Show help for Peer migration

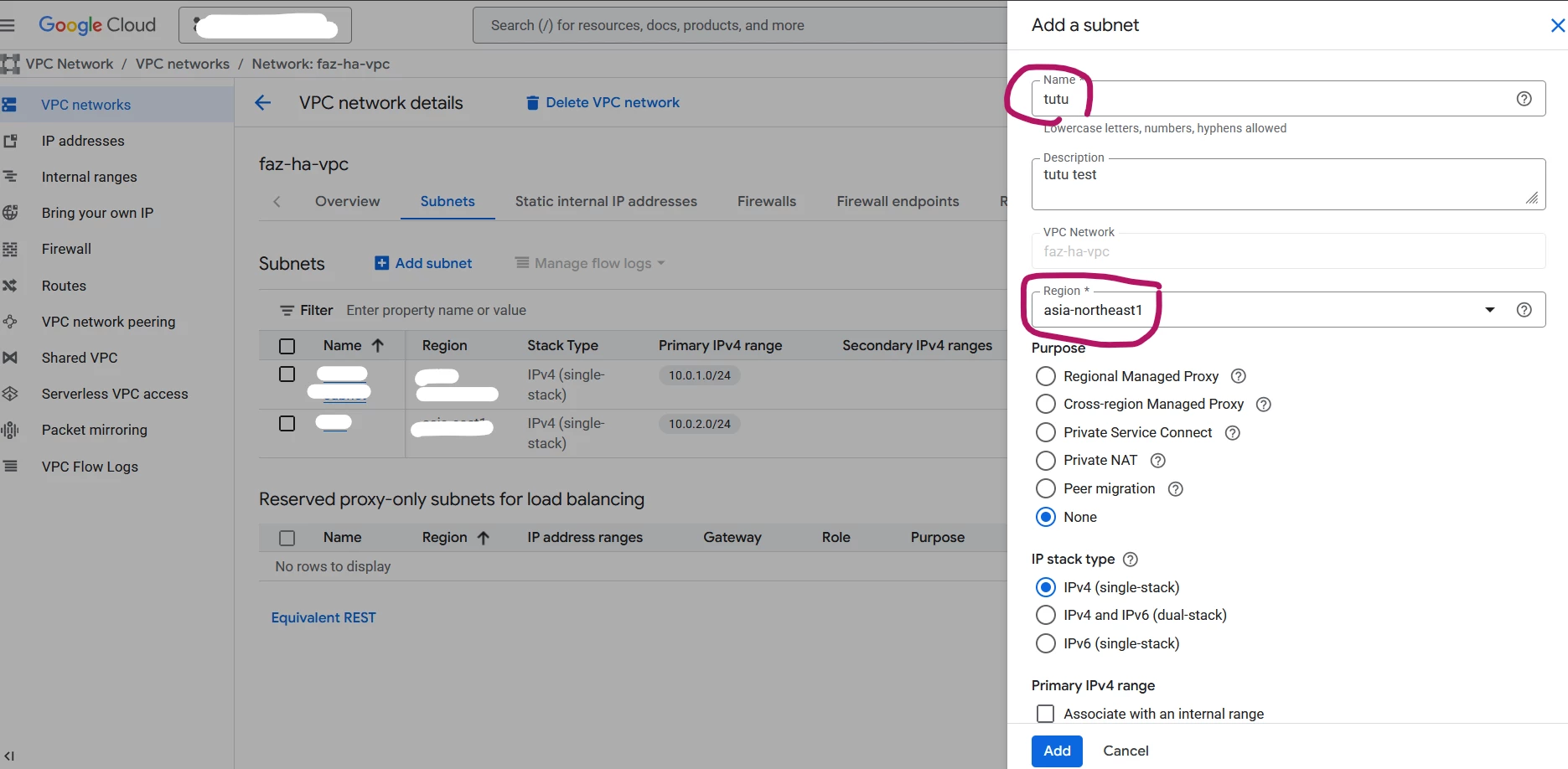point(1176,489)
